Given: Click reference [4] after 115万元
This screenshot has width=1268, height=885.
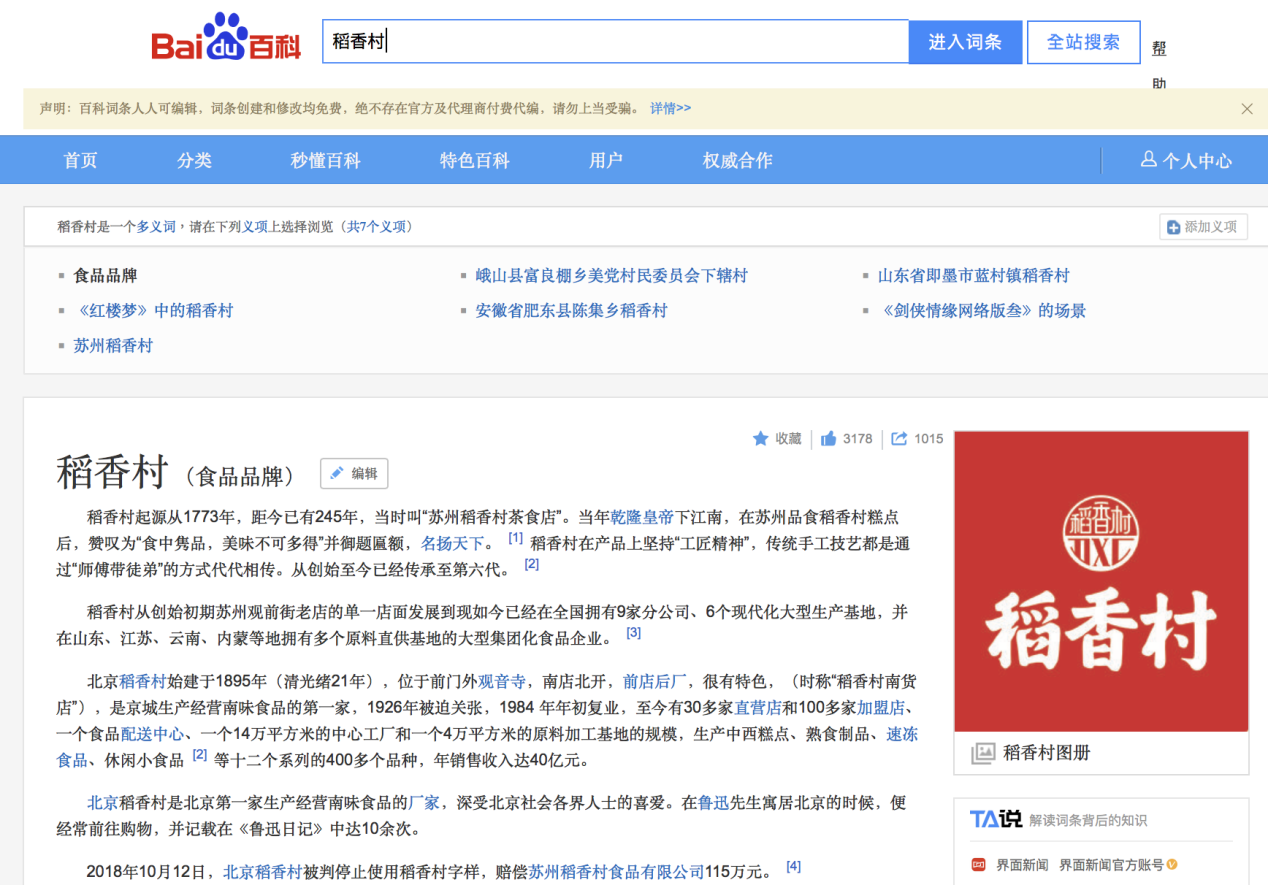Looking at the screenshot, I should pos(794,866).
